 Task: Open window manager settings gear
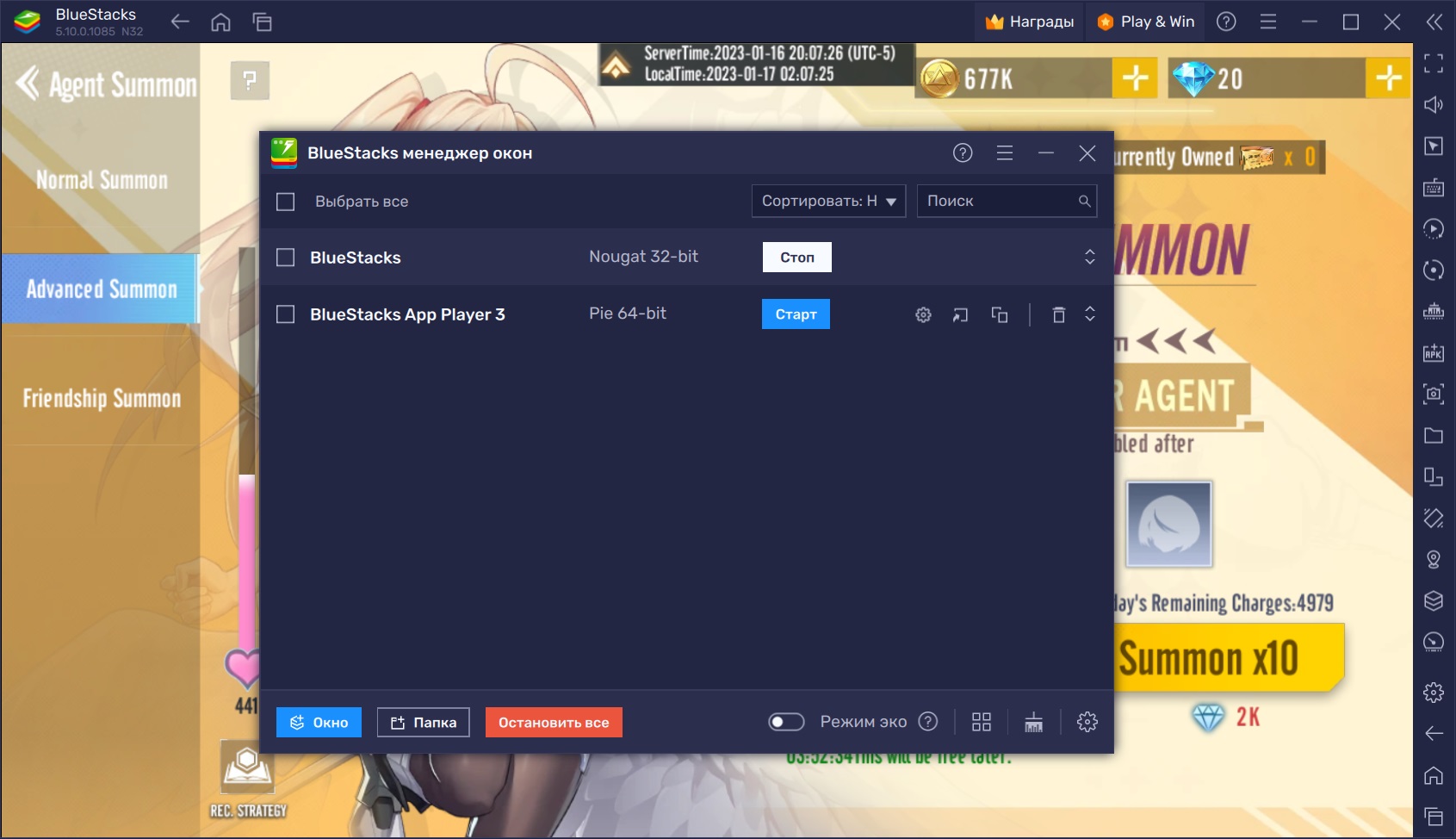tap(1087, 722)
